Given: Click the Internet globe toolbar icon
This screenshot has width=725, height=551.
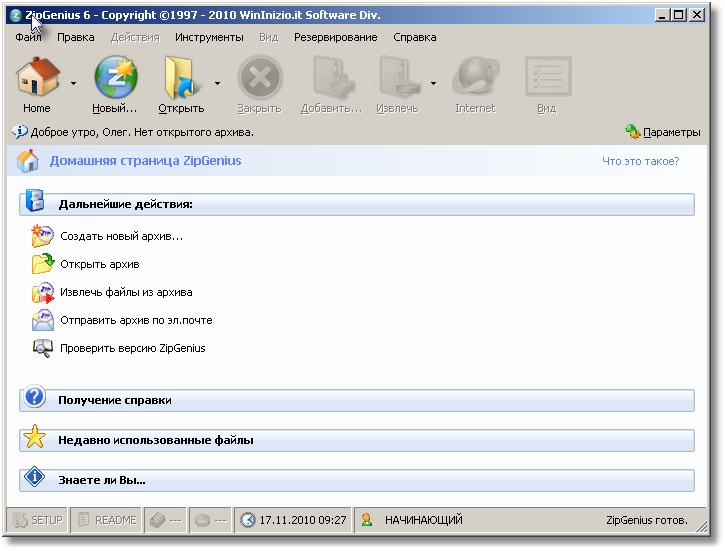Looking at the screenshot, I should (476, 78).
